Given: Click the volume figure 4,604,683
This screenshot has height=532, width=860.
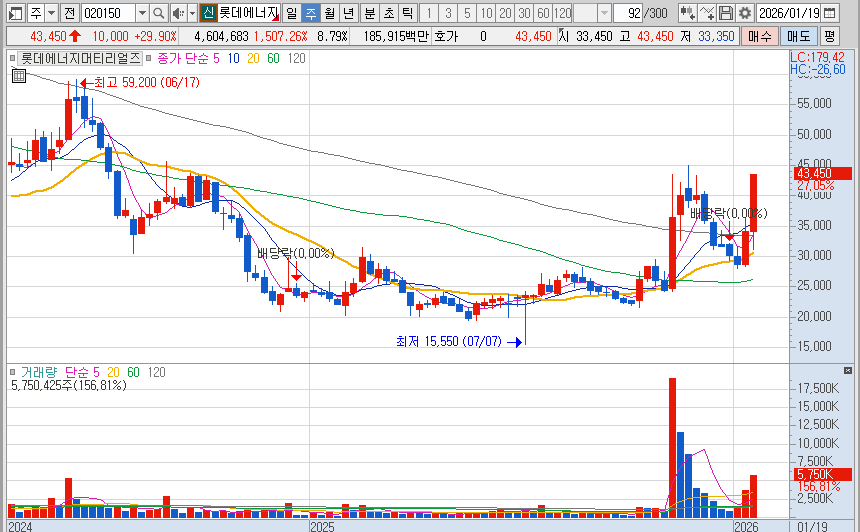Looking at the screenshot, I should pos(221,37).
